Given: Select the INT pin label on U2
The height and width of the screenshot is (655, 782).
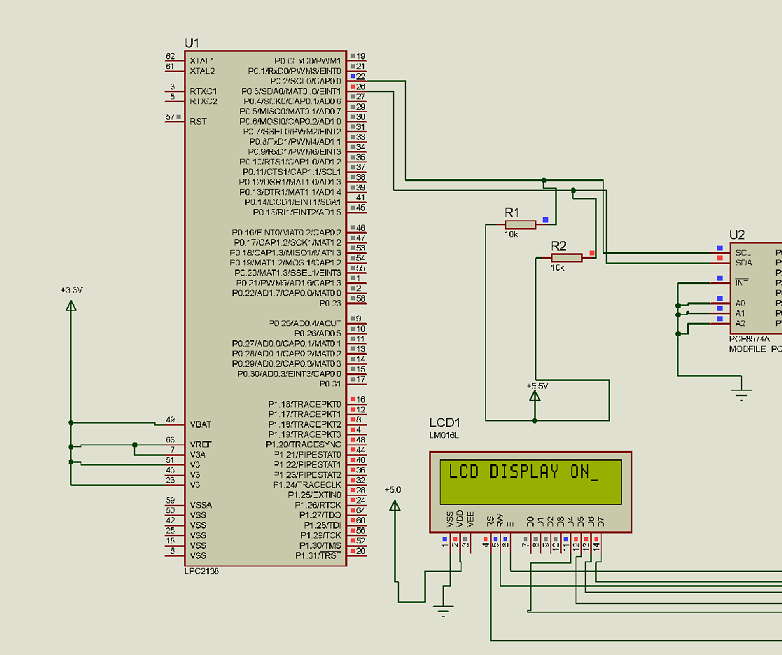Looking at the screenshot, I should pyautogui.click(x=742, y=283).
